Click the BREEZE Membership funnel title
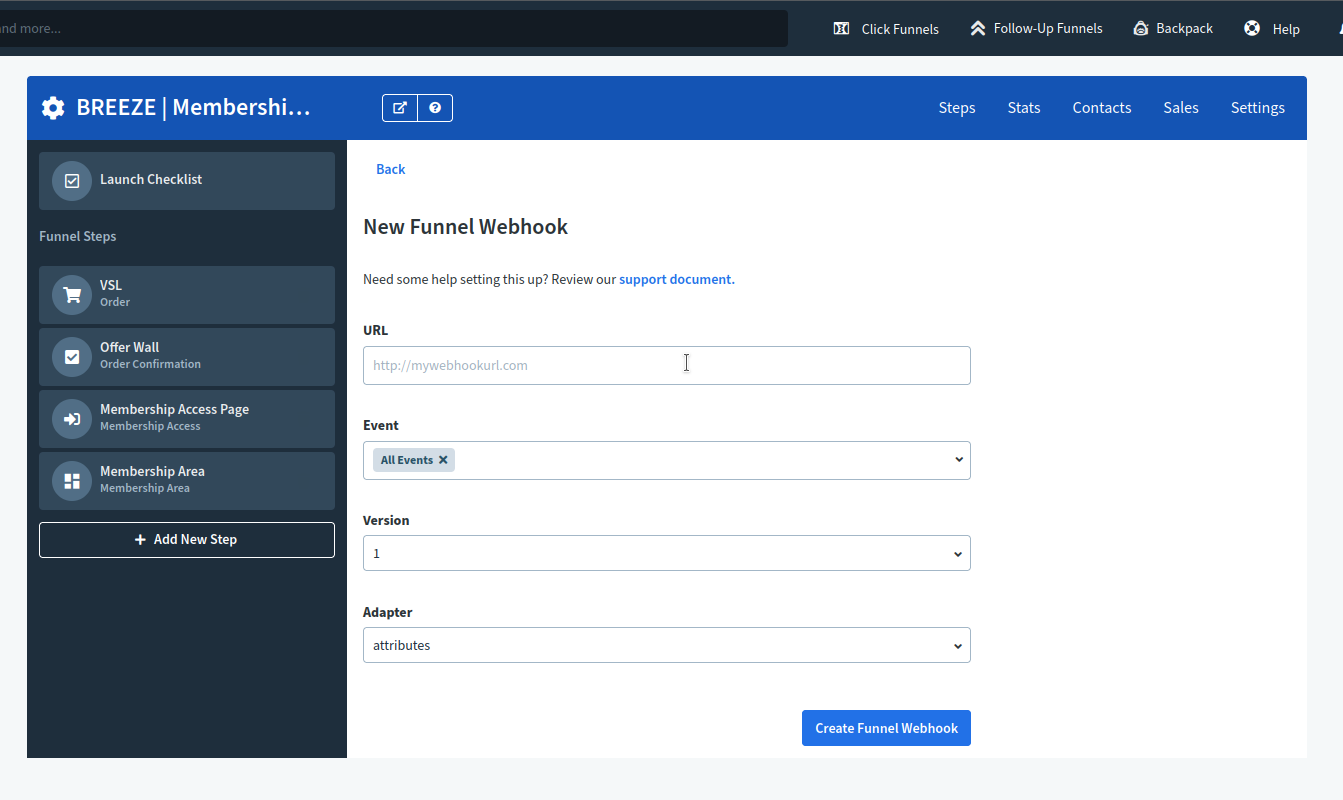Image resolution: width=1343 pixels, height=800 pixels. (193, 108)
